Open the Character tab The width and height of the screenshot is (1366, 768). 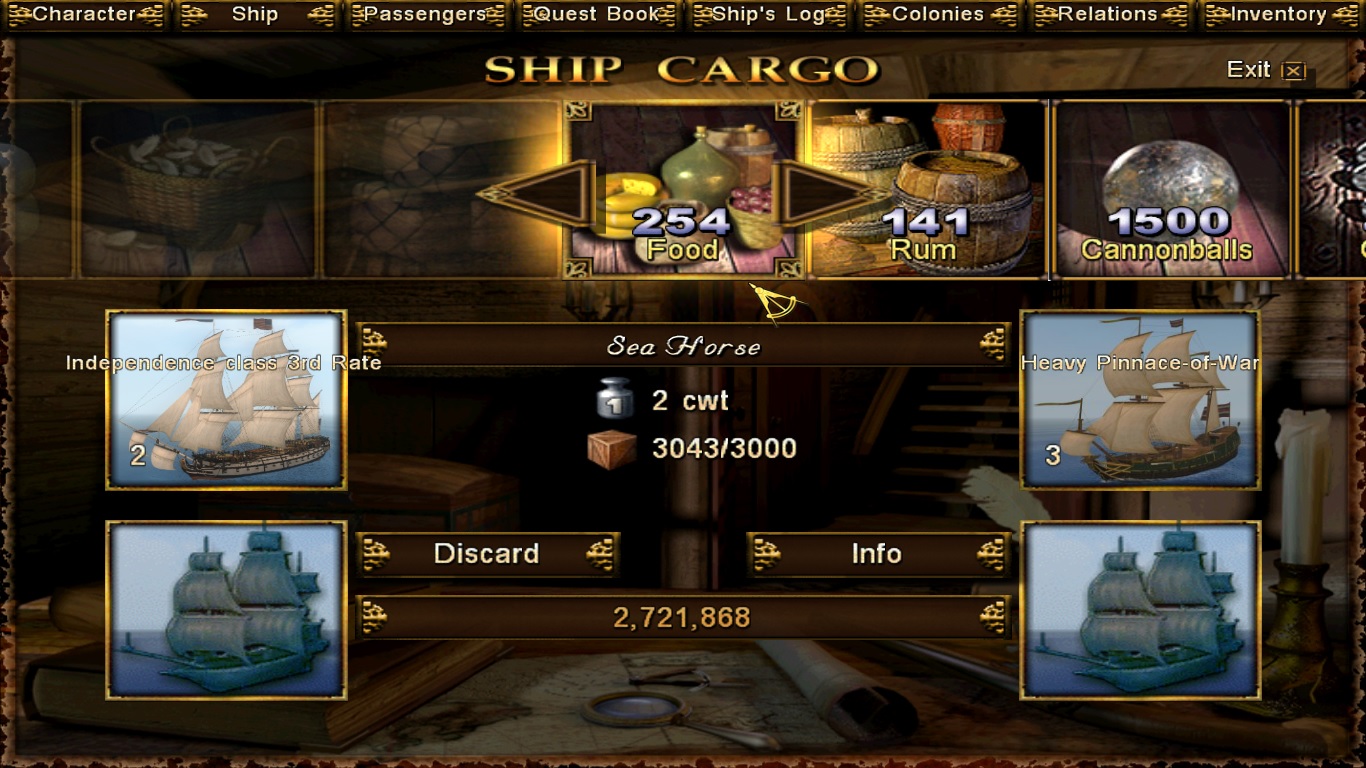pos(84,15)
